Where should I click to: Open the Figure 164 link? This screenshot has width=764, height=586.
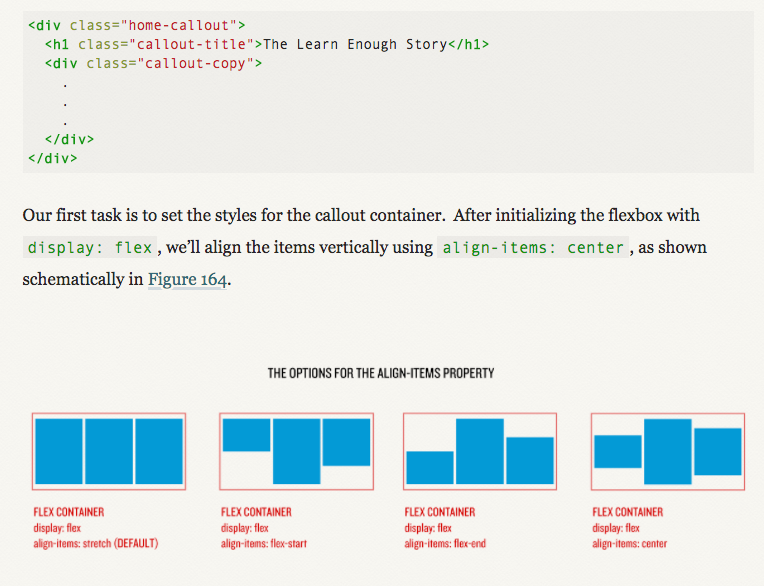187,280
